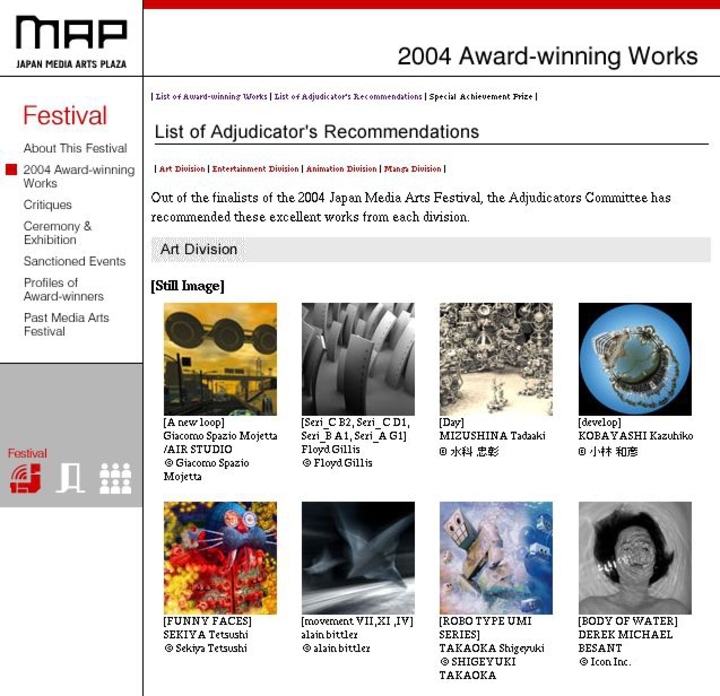Open Special Achievement Prize link
The height and width of the screenshot is (696, 720).
click(x=481, y=96)
